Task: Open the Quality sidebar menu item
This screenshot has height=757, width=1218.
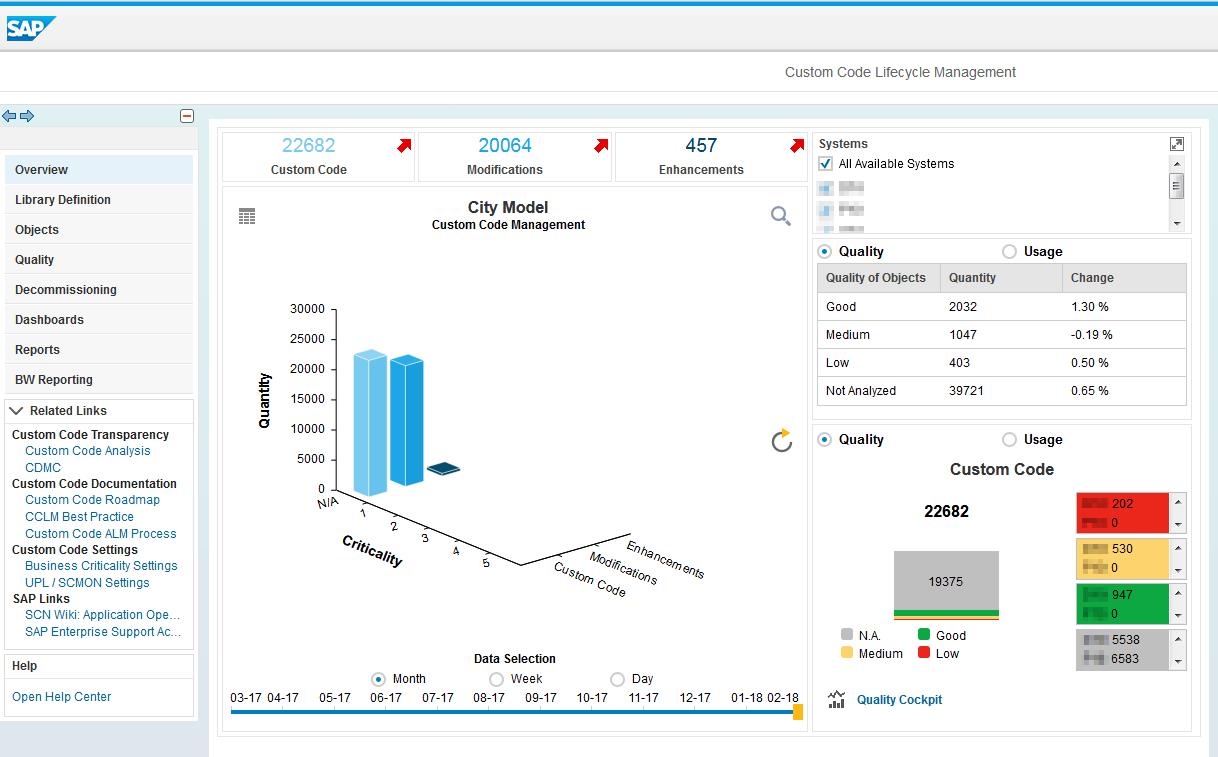Action: pyautogui.click(x=99, y=260)
